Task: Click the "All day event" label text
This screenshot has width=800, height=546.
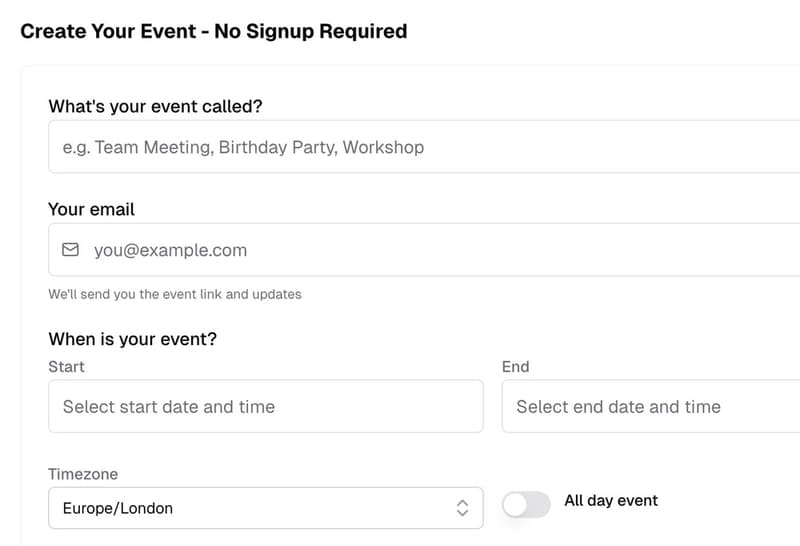Action: pyautogui.click(x=611, y=500)
